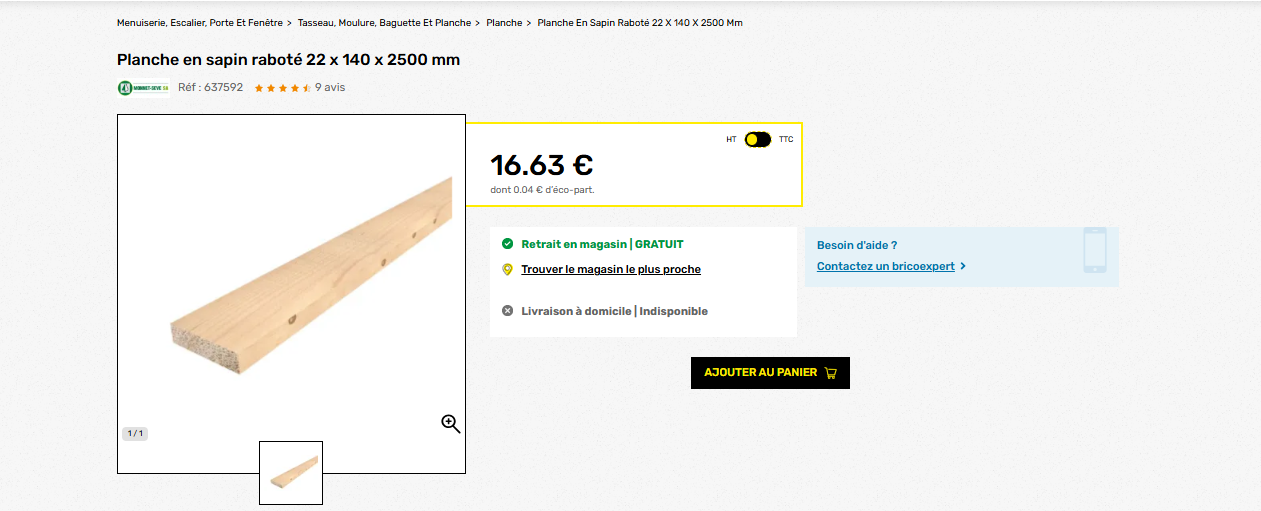Select the TTC label of price switch

(786, 140)
